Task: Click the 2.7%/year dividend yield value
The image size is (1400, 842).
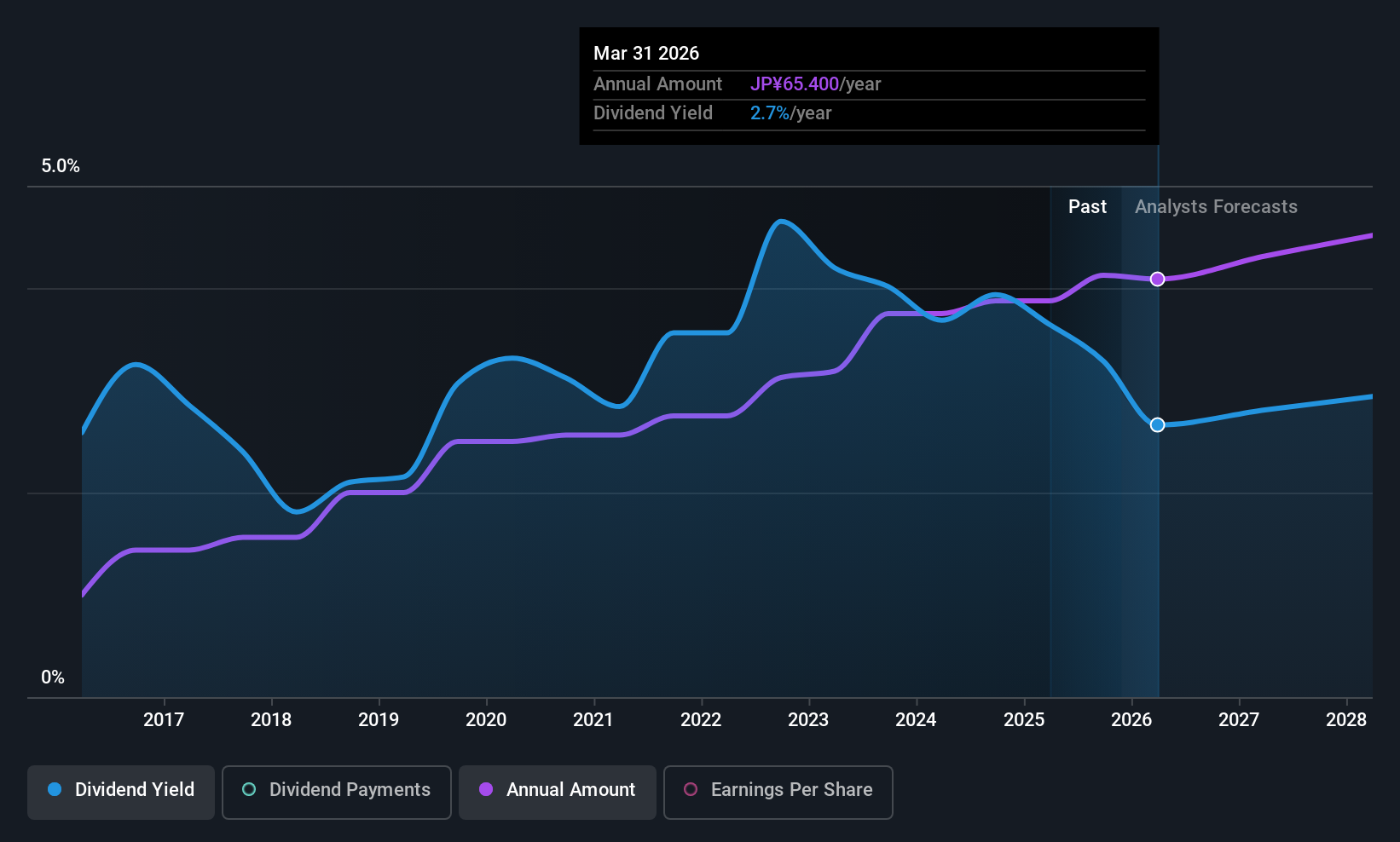Action: (x=790, y=113)
